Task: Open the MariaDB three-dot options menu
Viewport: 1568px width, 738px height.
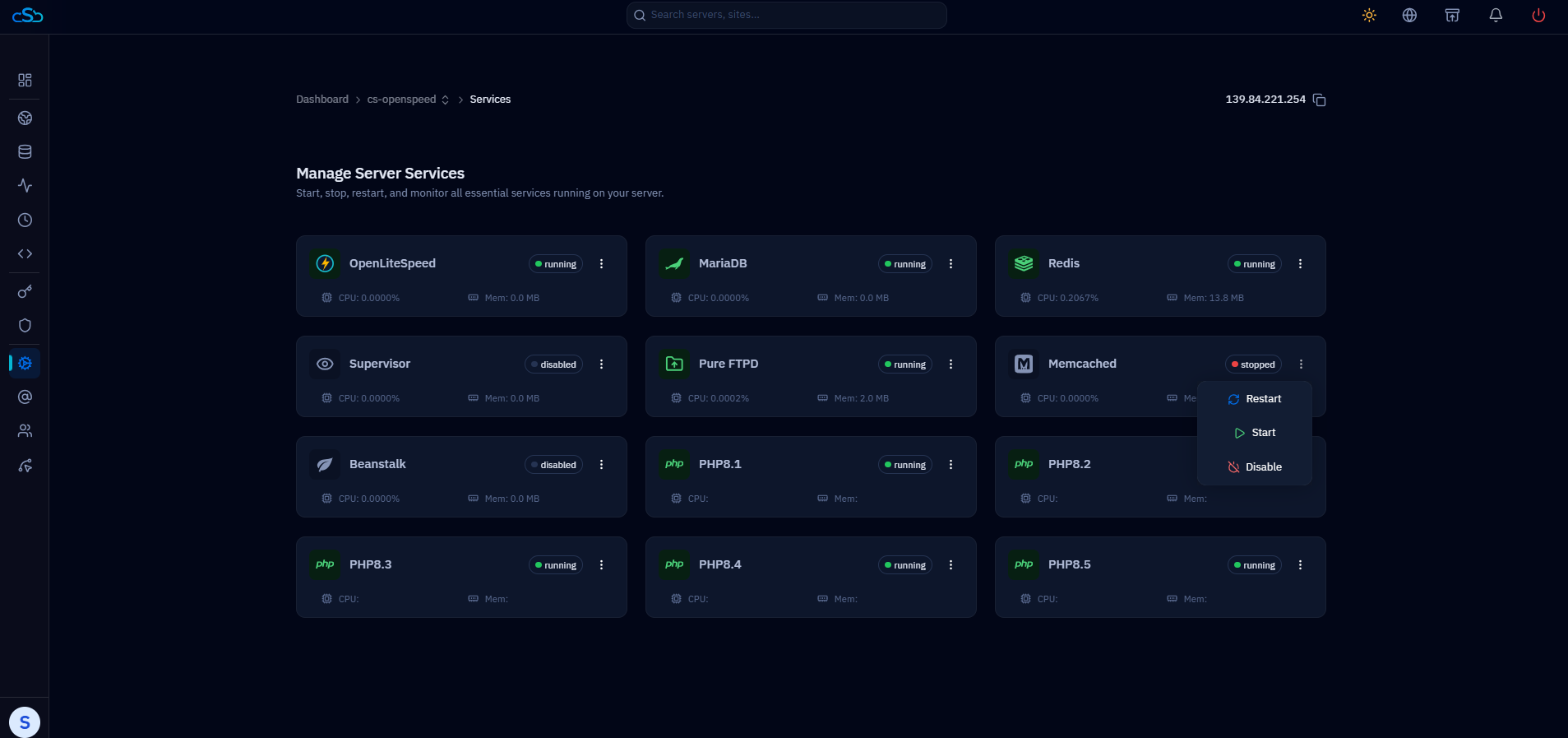Action: click(951, 264)
